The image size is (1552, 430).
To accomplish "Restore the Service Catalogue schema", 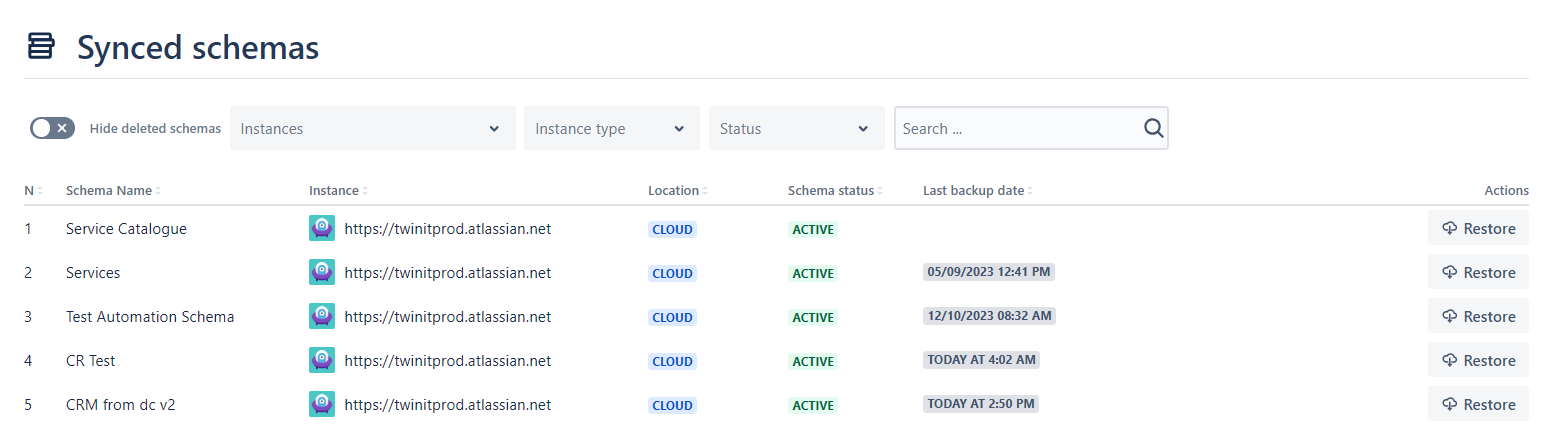I will click(x=1478, y=228).
